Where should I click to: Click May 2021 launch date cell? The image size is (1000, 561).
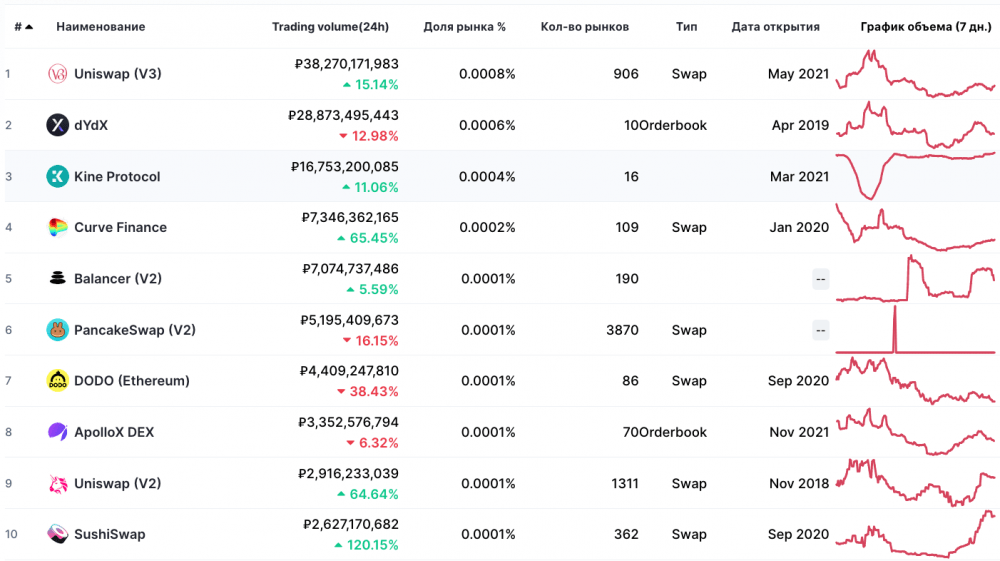click(x=798, y=74)
